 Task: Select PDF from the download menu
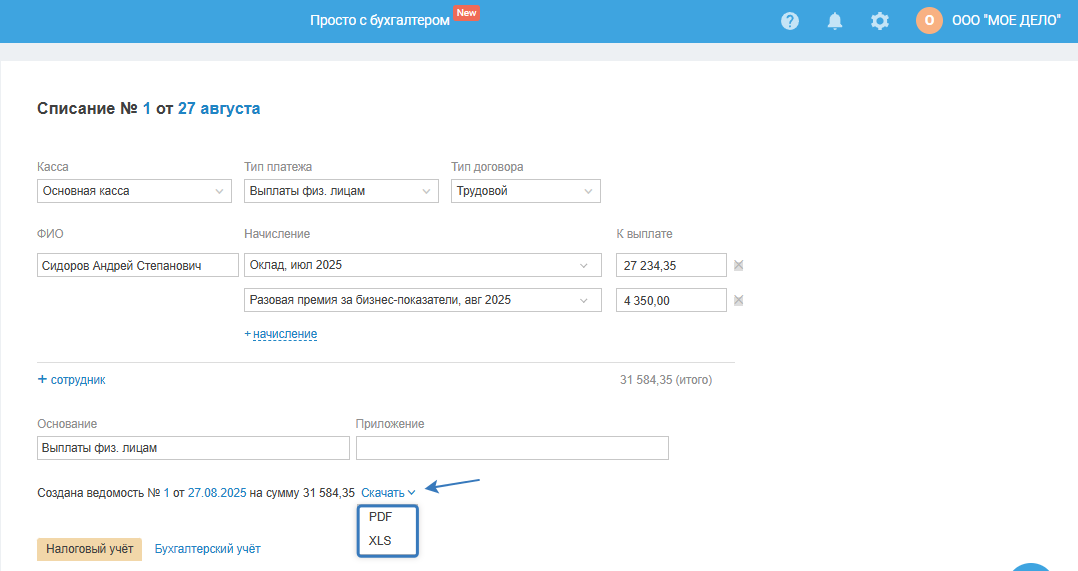click(380, 518)
